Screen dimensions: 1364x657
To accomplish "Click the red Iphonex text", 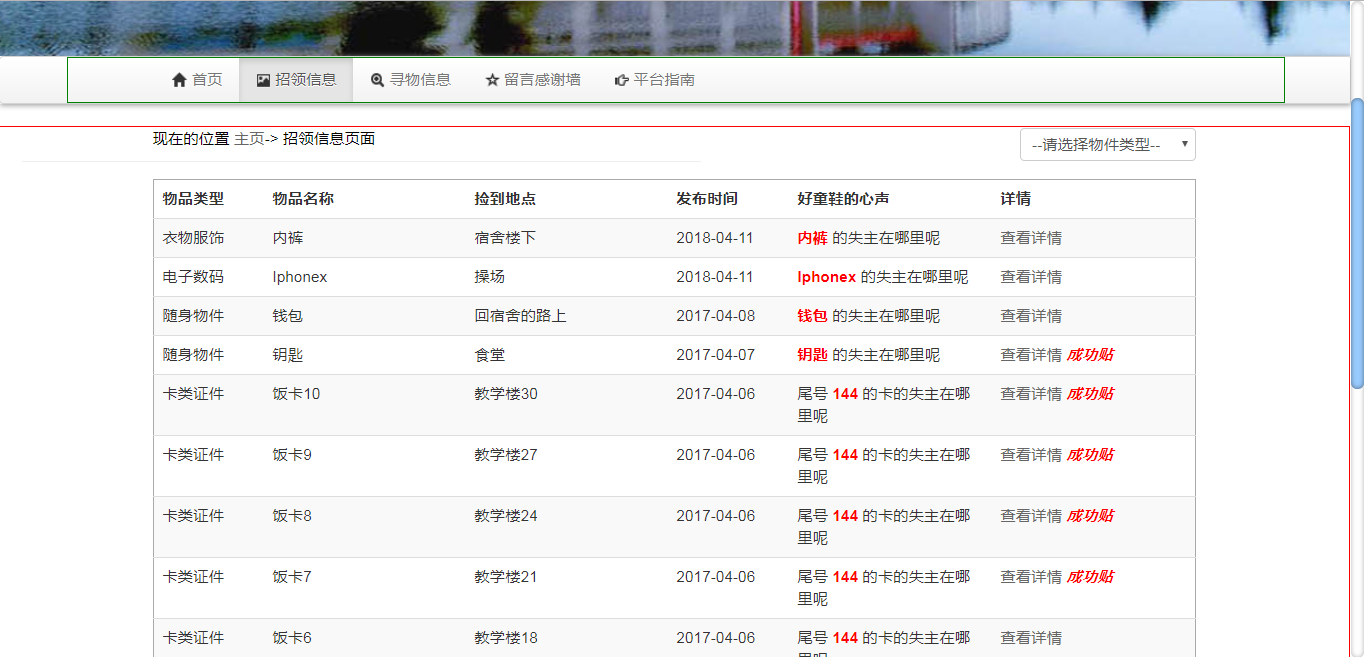I will 827,277.
